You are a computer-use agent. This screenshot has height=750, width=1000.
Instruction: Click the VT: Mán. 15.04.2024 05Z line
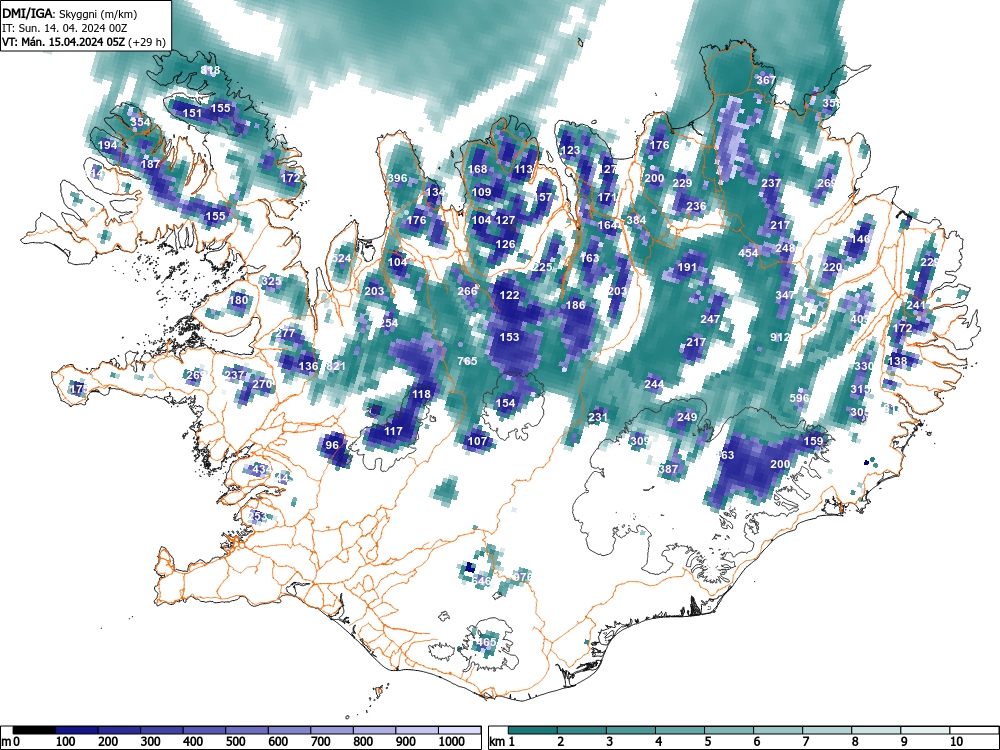click(84, 42)
